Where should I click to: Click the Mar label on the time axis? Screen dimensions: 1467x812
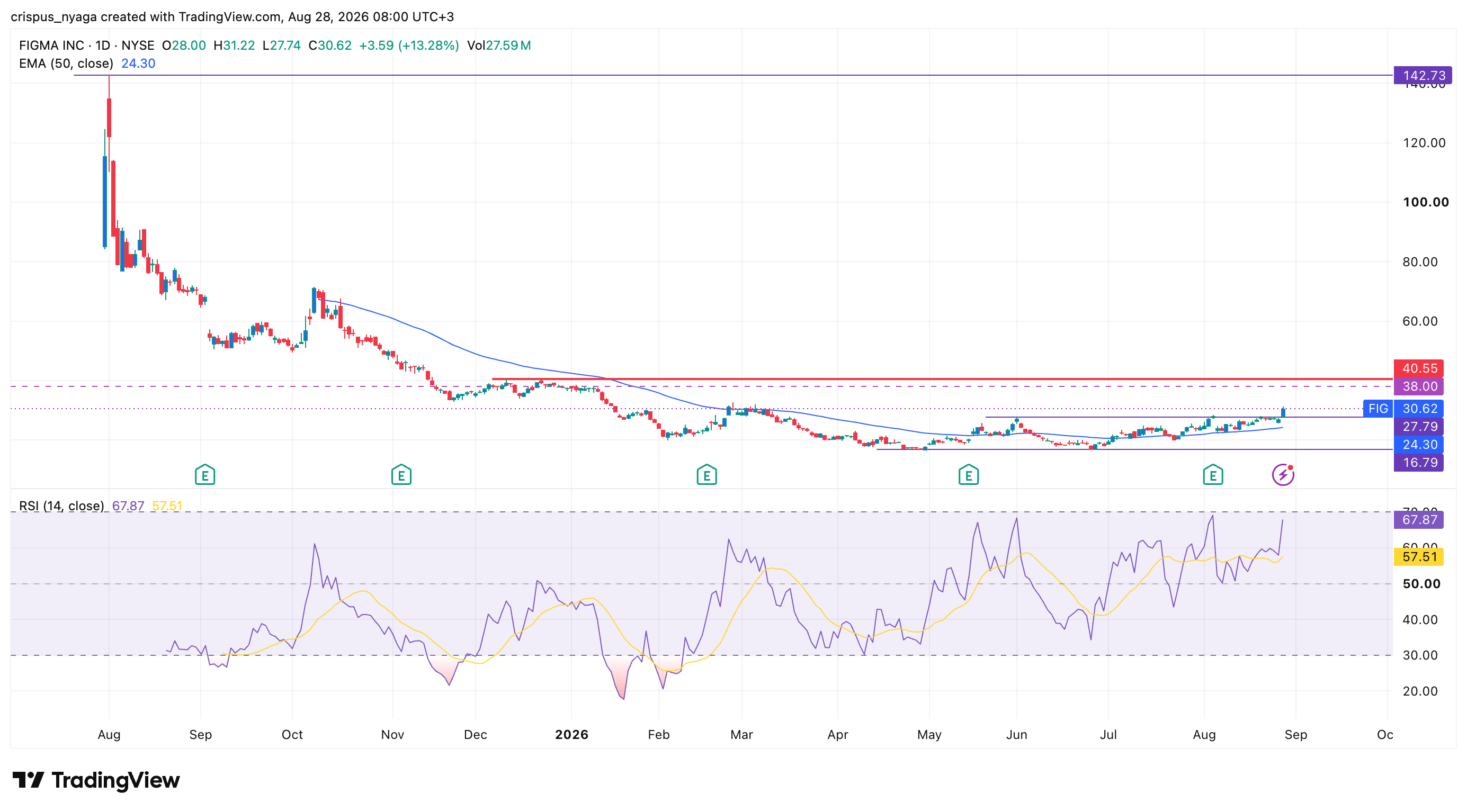(741, 735)
